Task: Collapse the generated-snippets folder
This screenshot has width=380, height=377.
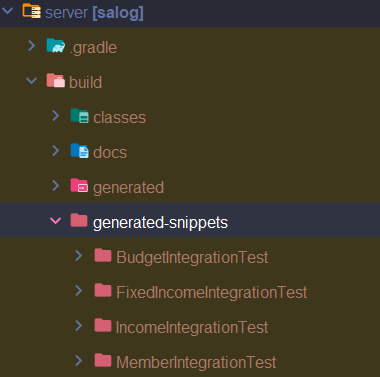Action: click(55, 221)
